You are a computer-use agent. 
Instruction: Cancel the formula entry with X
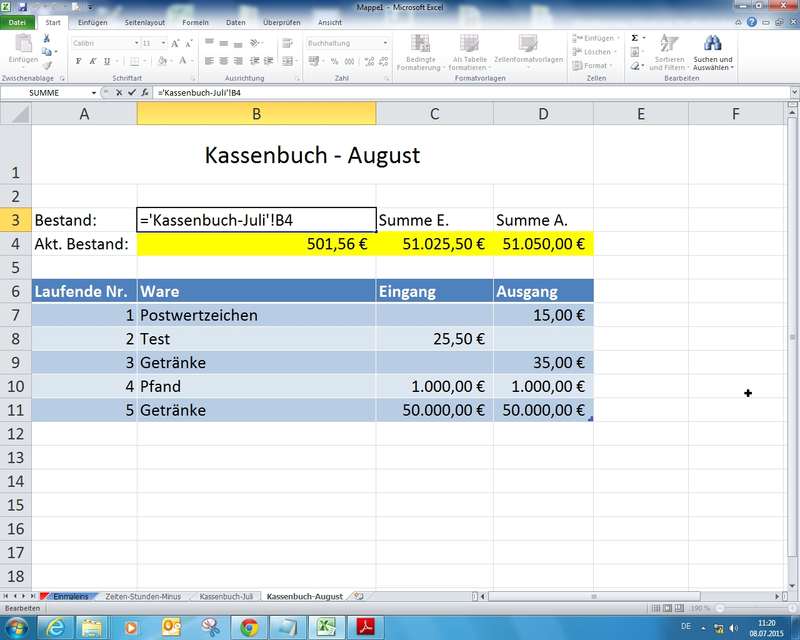click(119, 92)
